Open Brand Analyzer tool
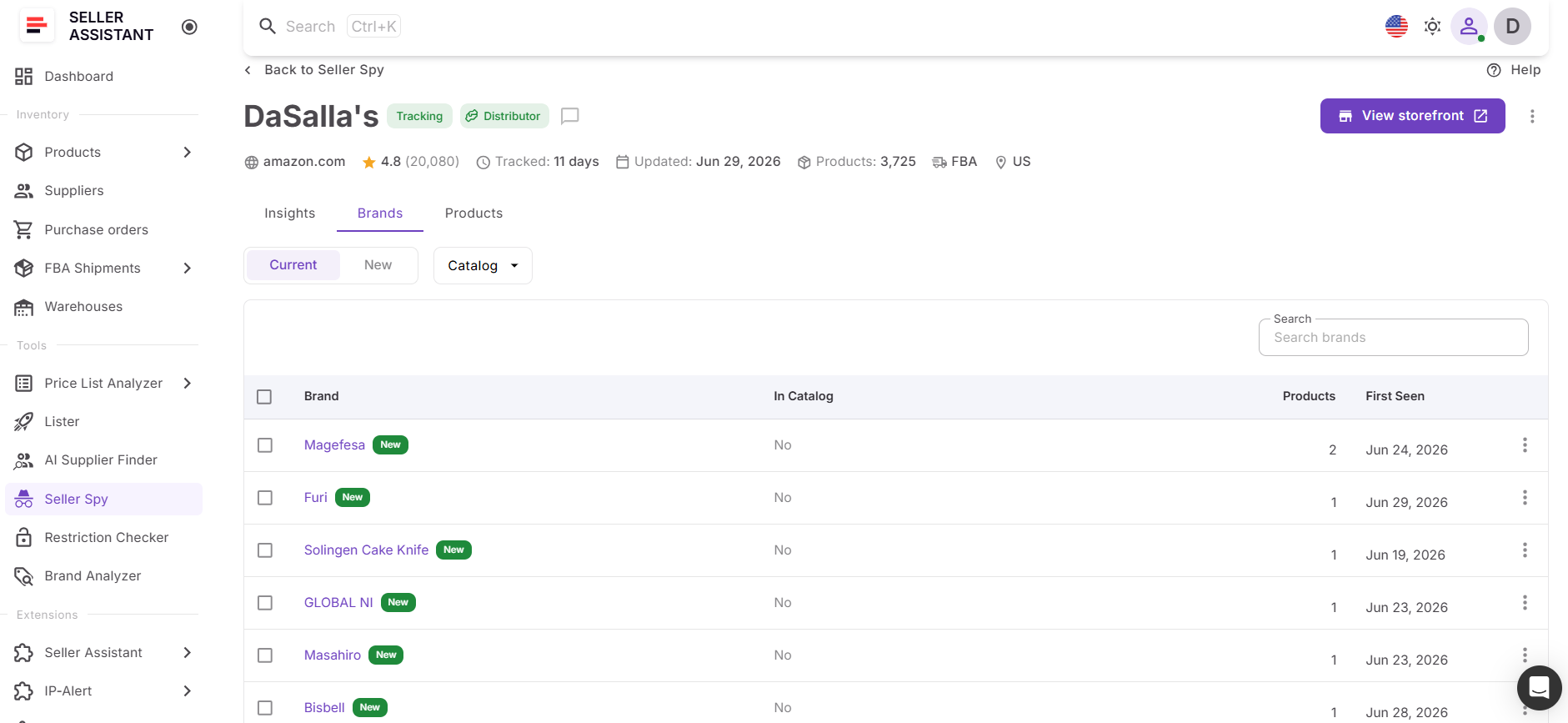Image resolution: width=1568 pixels, height=723 pixels. pos(103,576)
